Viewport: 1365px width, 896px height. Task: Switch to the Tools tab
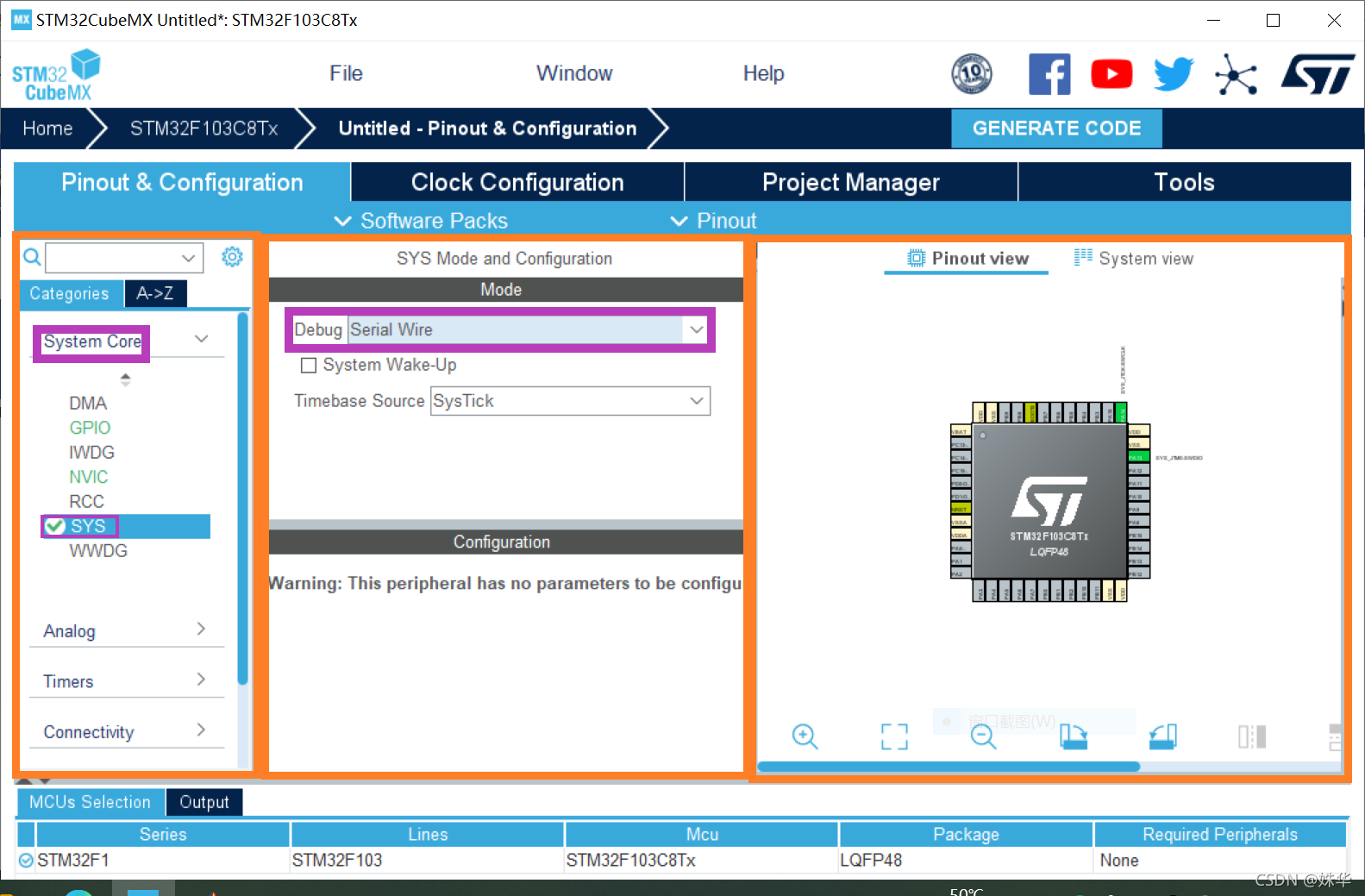(1184, 182)
